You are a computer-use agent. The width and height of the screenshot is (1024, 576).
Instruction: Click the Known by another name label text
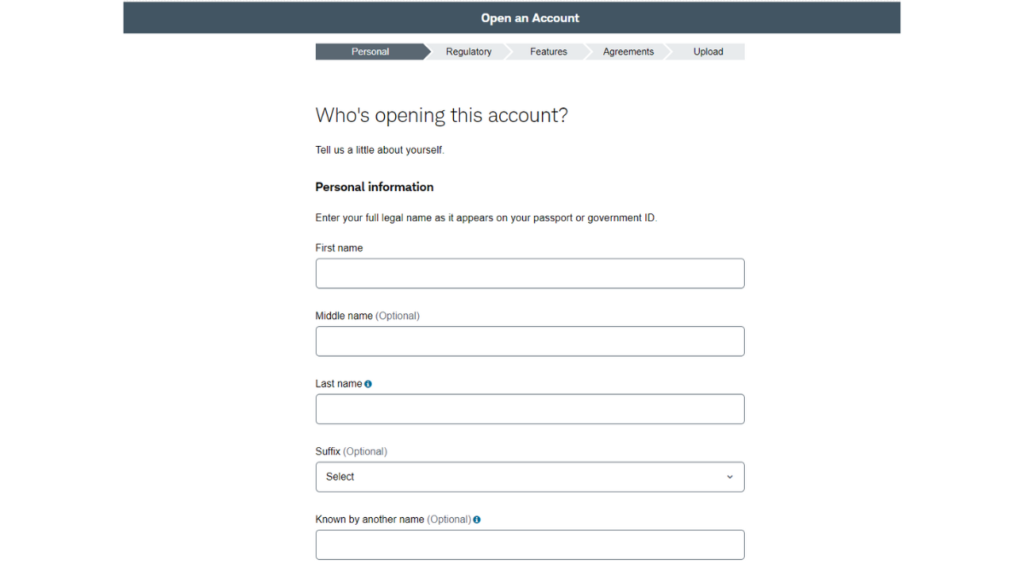coord(370,520)
